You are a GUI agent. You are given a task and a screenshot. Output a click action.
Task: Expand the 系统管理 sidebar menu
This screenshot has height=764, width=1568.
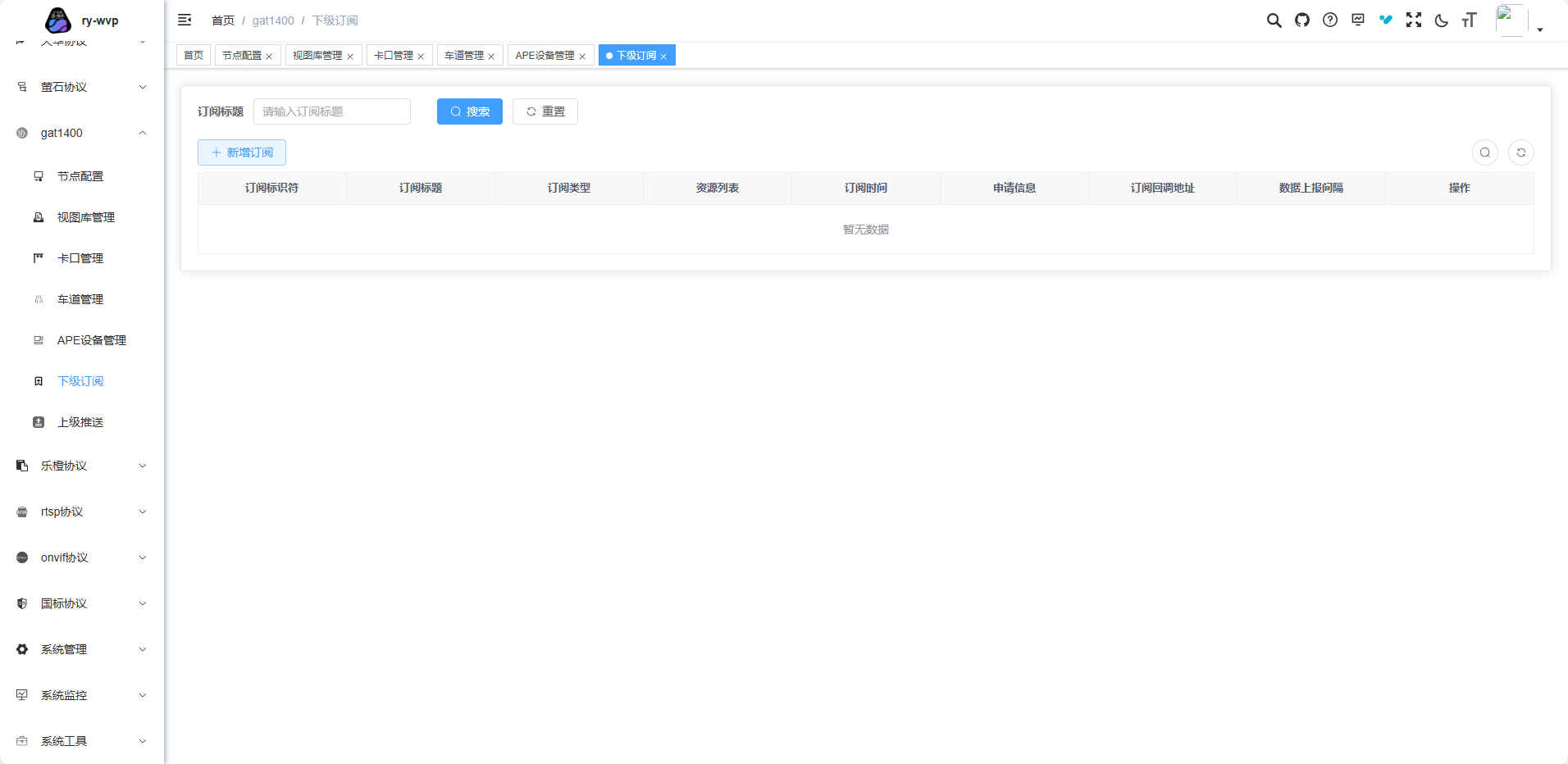pyautogui.click(x=82, y=649)
